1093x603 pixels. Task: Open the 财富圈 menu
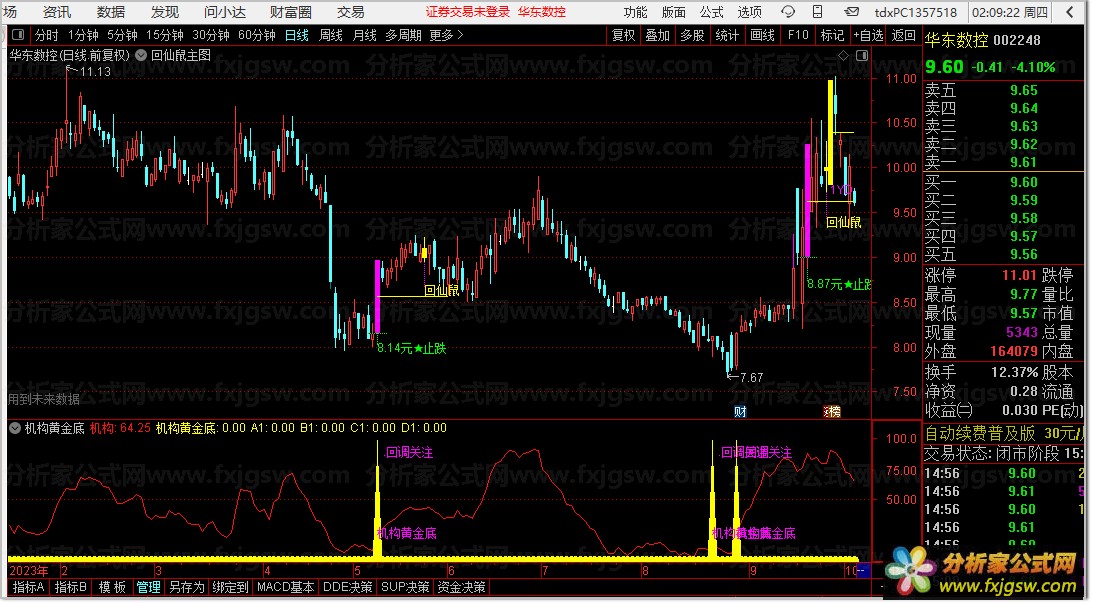[x=291, y=12]
